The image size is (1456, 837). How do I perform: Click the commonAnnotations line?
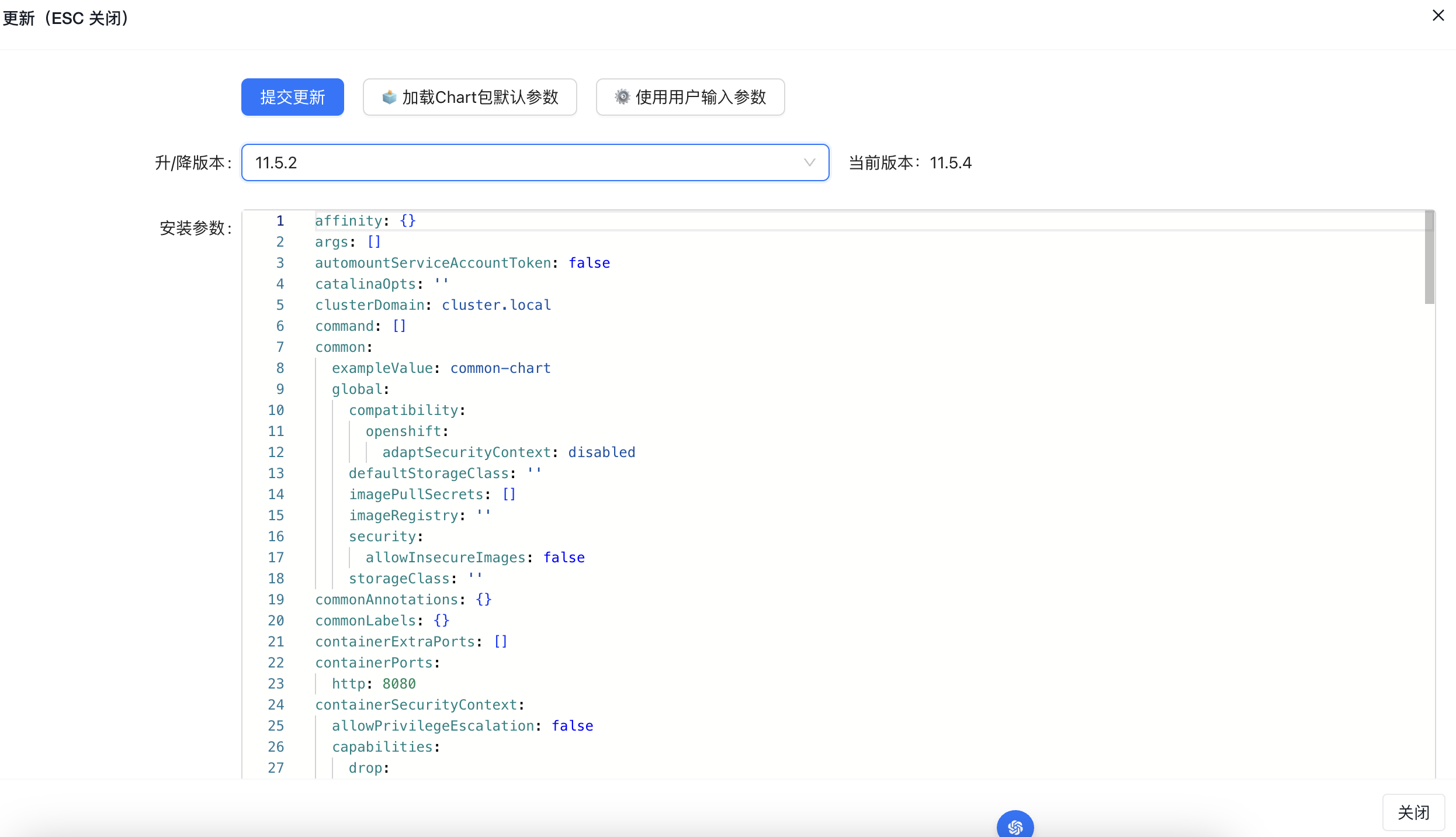(403, 600)
